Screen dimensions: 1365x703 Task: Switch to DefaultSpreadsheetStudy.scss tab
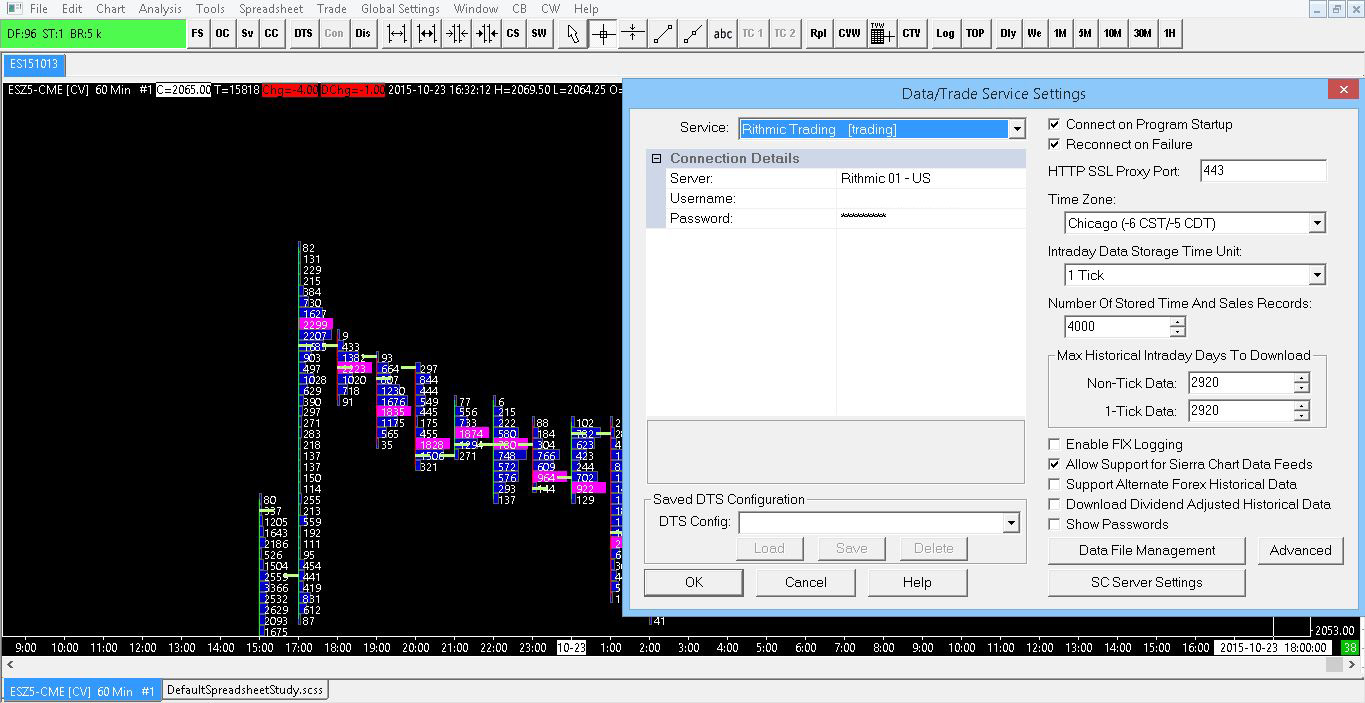245,690
